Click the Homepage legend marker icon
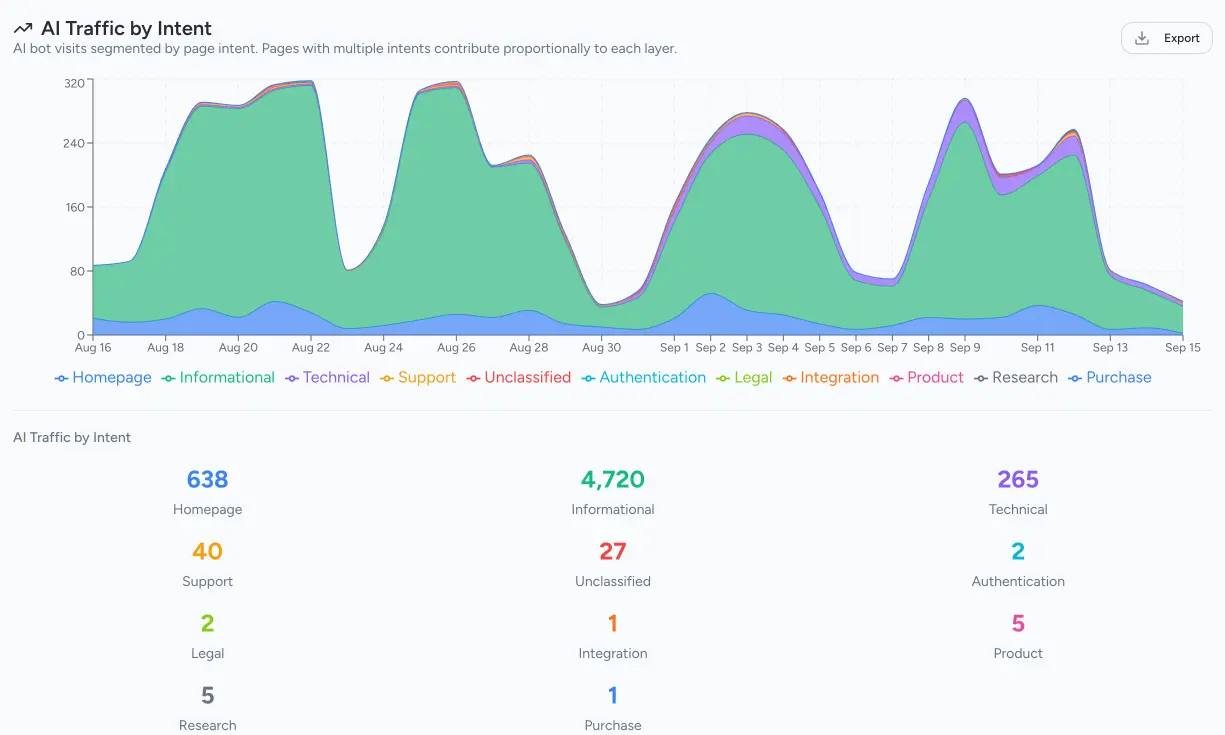Screen dimensions: 1225x735 tap(60, 377)
